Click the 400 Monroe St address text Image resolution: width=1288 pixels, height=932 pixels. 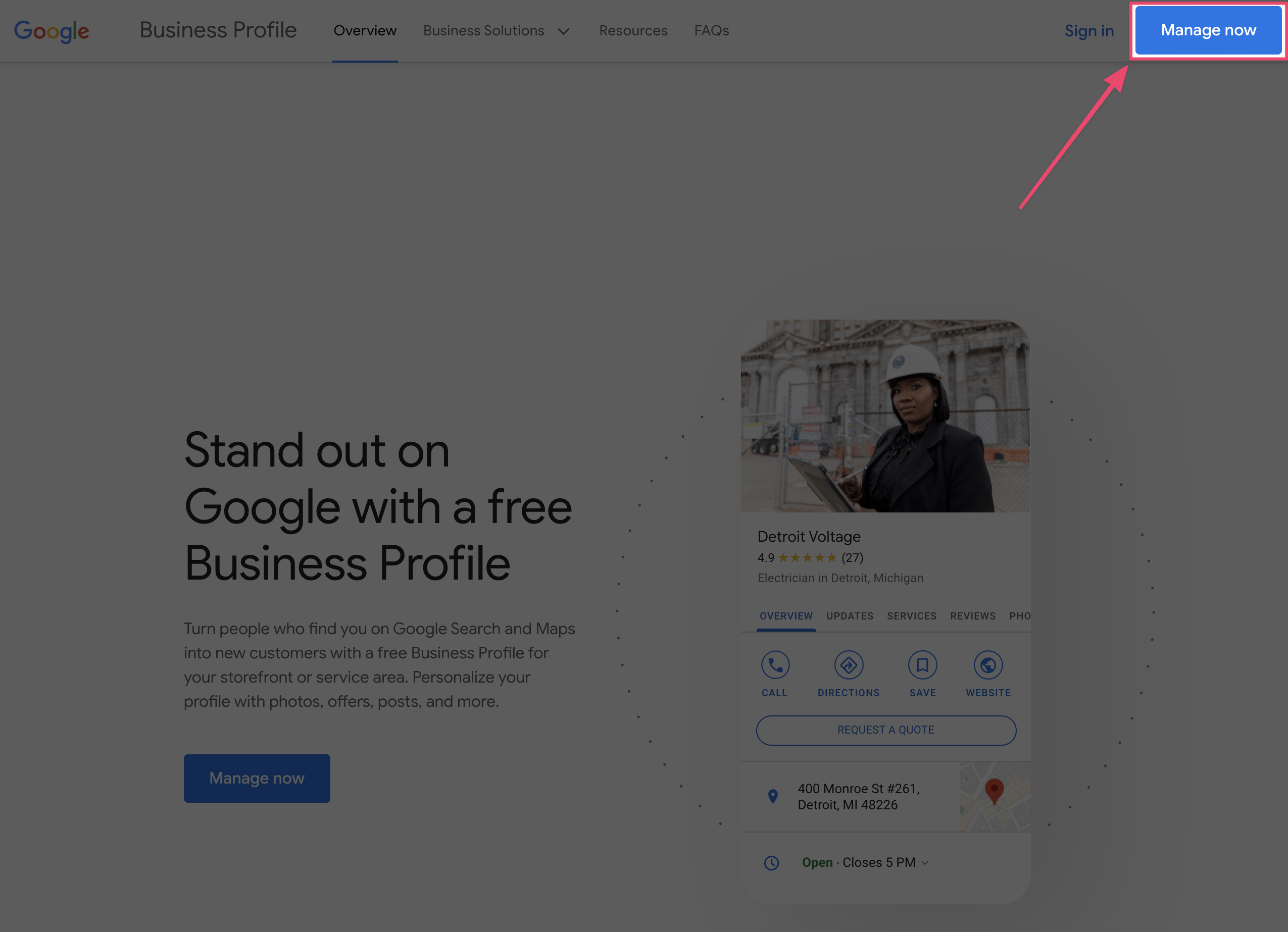(x=858, y=796)
